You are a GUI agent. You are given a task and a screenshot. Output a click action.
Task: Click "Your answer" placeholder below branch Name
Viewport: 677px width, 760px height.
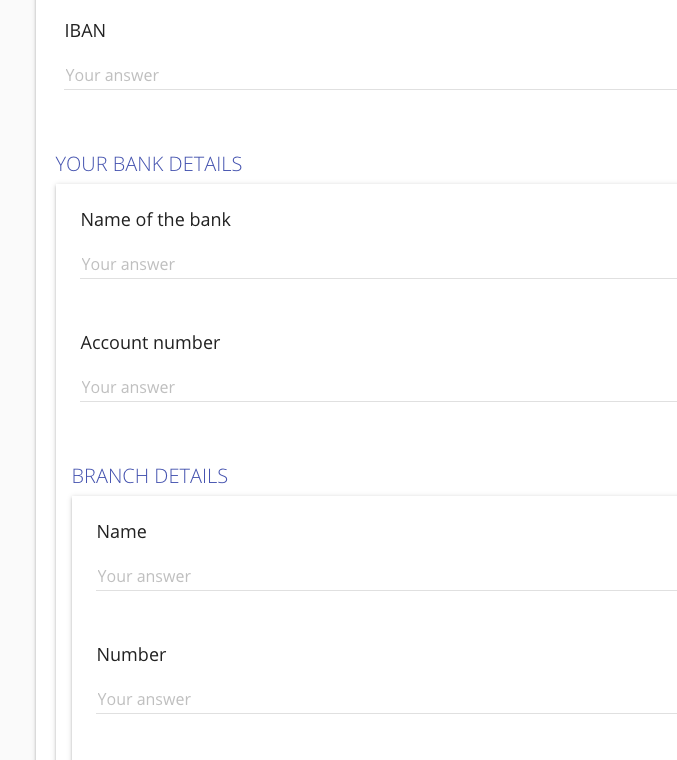(x=144, y=576)
